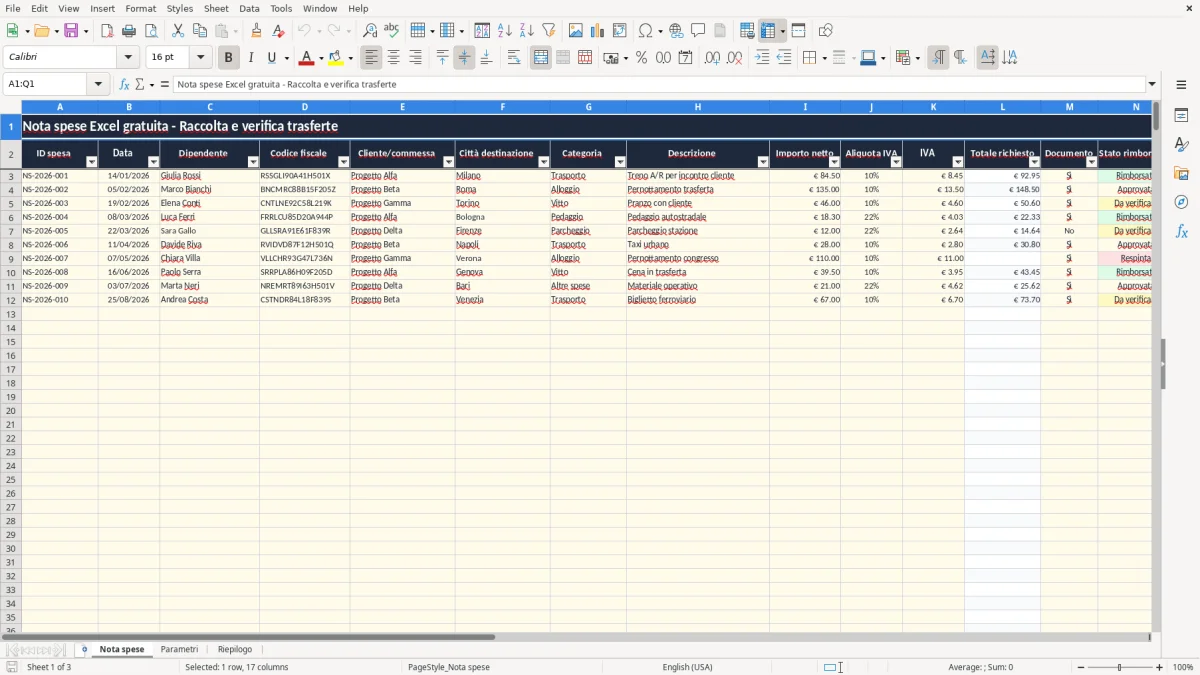Open the sidebar Properties panel icon
This screenshot has height=675, width=1200.
1181,116
